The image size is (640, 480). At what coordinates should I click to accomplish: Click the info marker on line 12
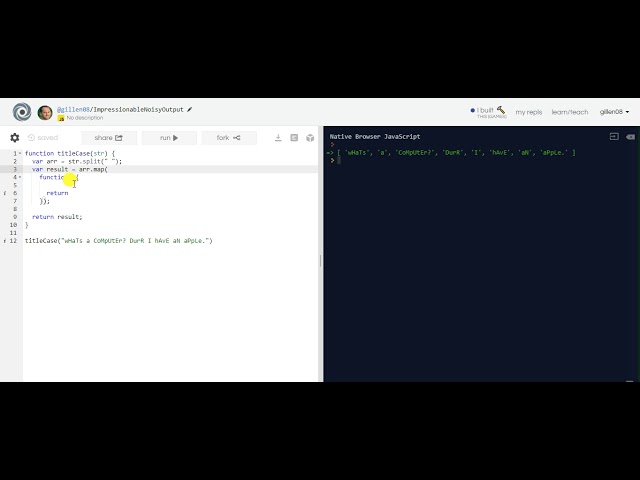pyautogui.click(x=4, y=241)
